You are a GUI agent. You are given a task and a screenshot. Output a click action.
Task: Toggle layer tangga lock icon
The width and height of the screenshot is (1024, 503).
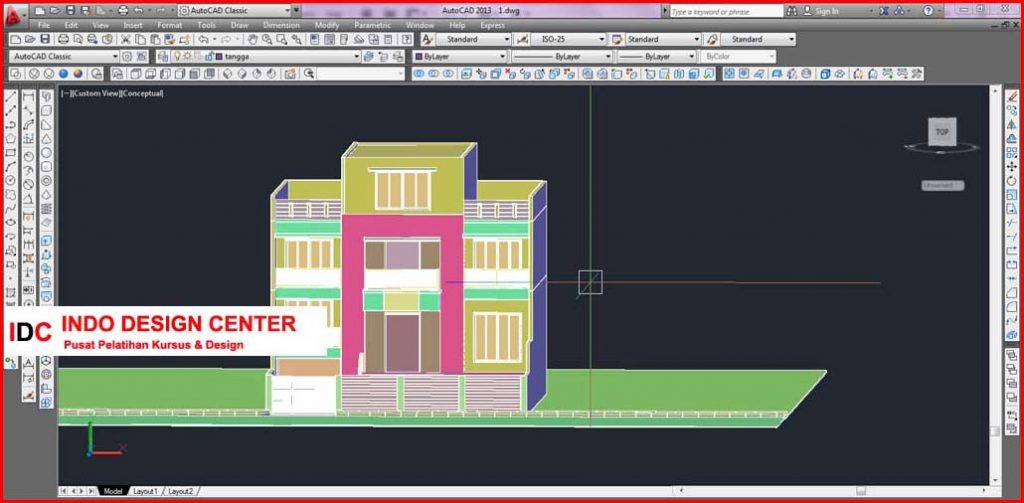tap(209, 57)
